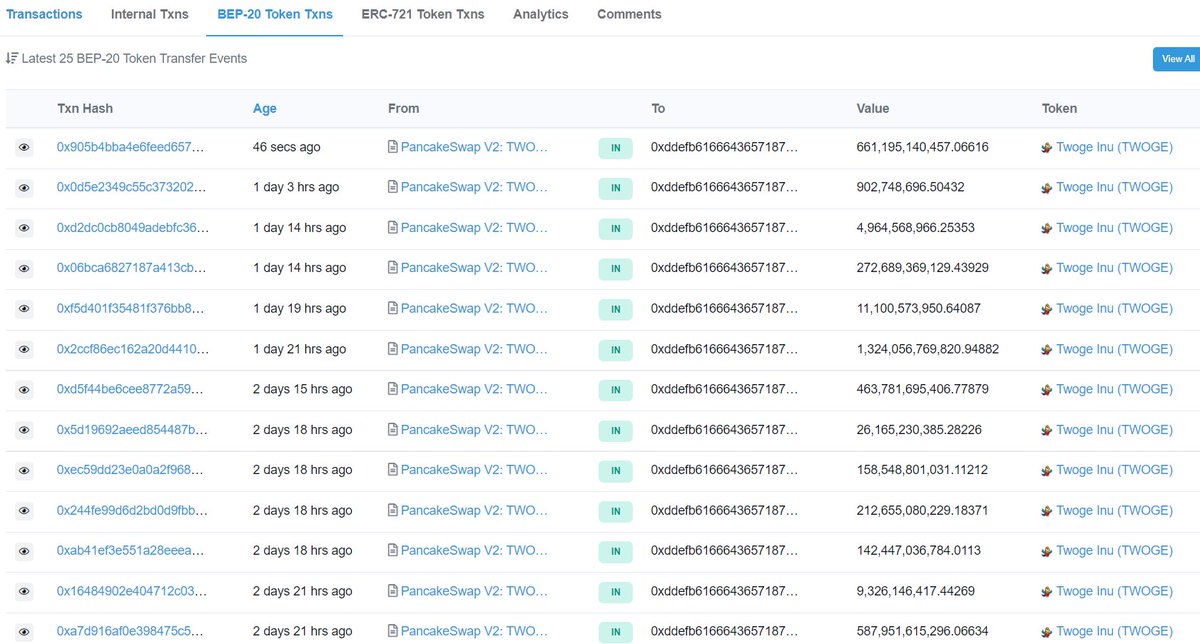The image size is (1200, 644).
Task: Click IN badge in the 1 day 3 hrs row
Action: click(616, 188)
